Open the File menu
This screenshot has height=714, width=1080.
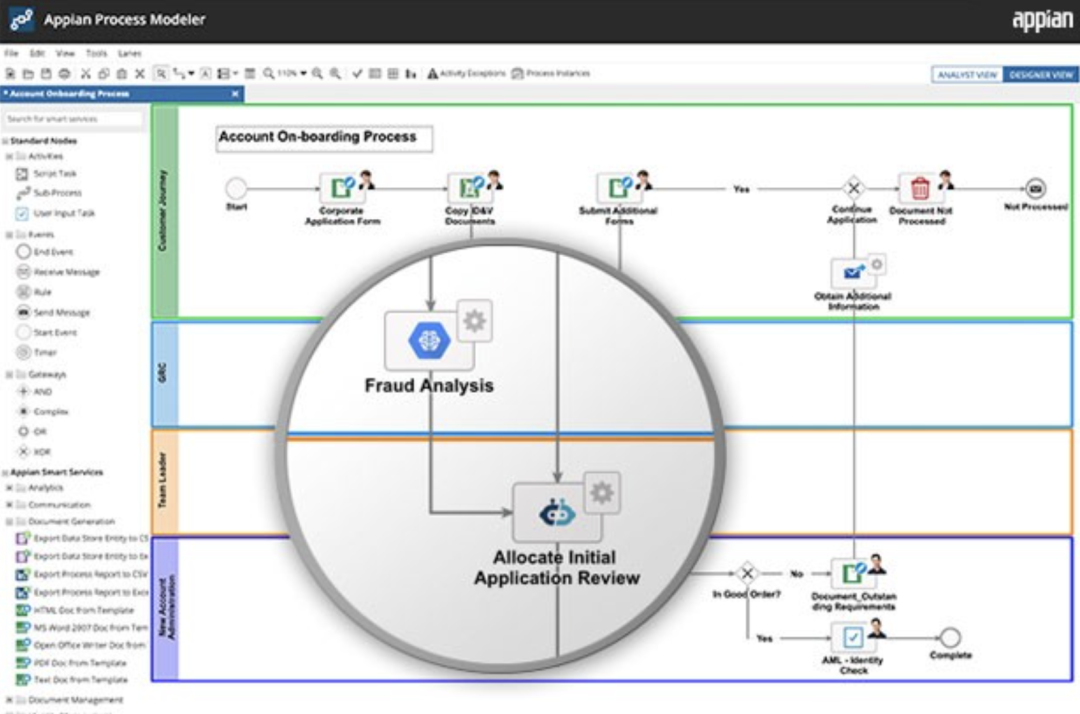[11, 53]
